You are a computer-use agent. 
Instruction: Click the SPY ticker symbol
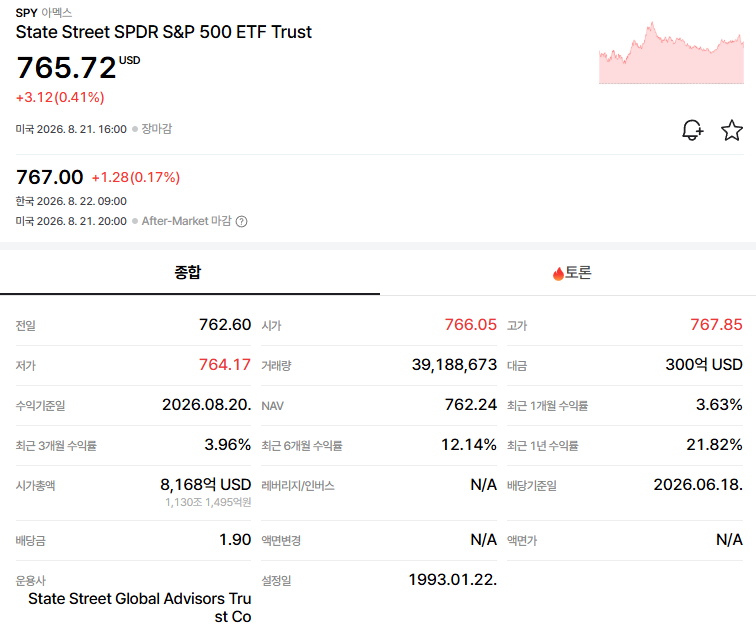coord(26,13)
